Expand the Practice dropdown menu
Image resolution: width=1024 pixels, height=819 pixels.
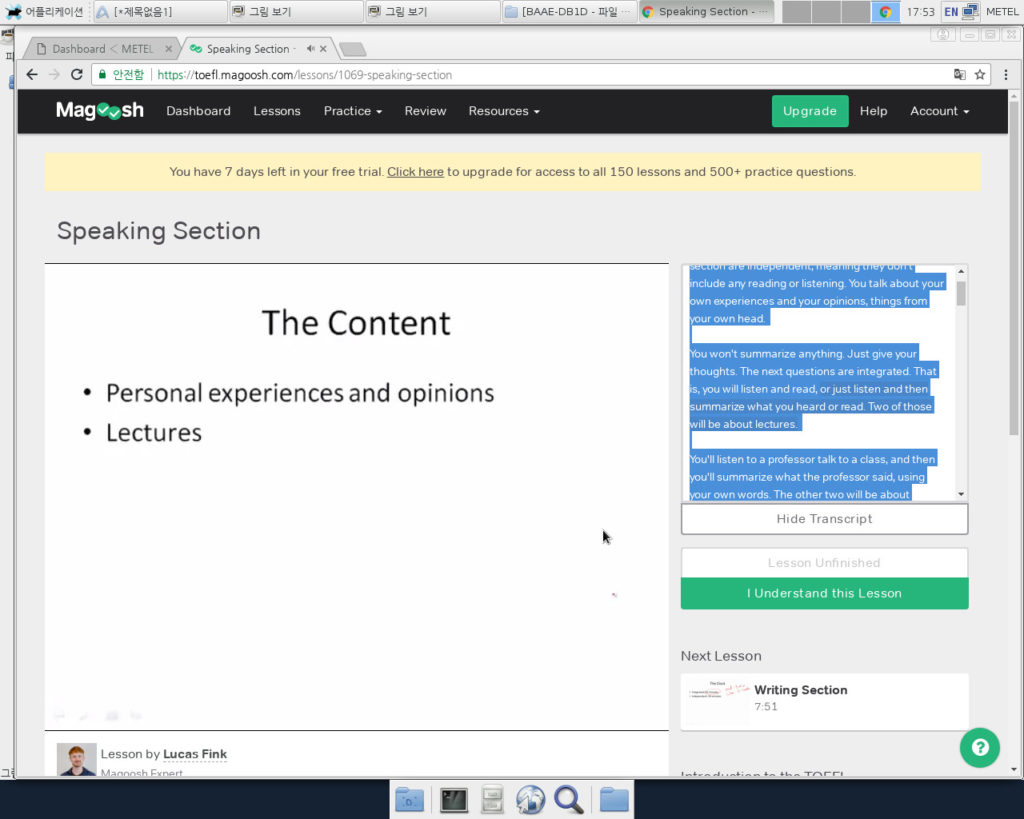click(x=352, y=111)
